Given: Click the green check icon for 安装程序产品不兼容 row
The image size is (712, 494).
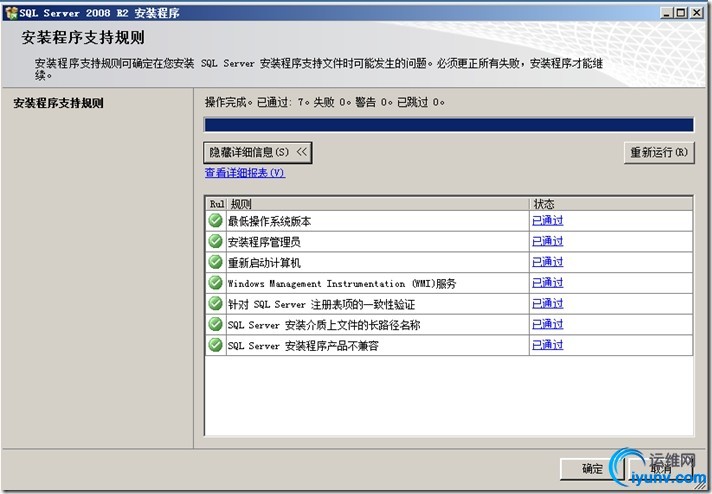Looking at the screenshot, I should click(x=215, y=345).
